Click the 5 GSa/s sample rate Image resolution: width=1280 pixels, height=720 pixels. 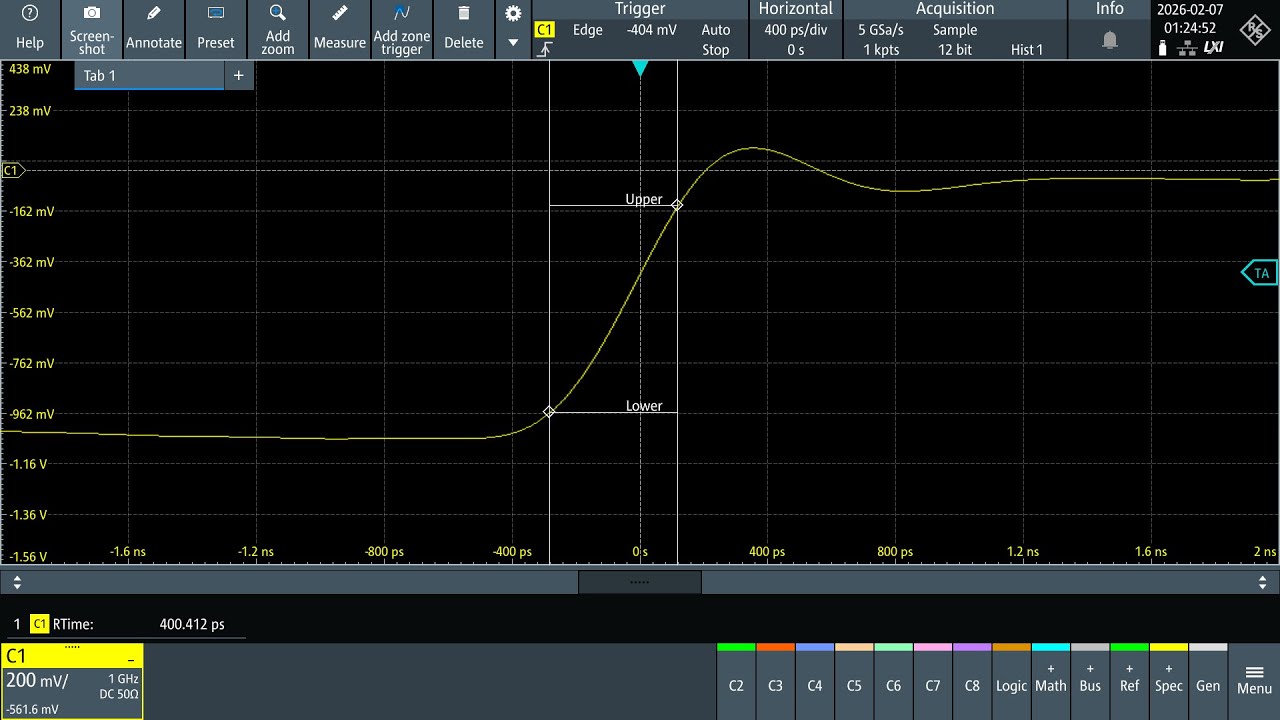point(880,30)
